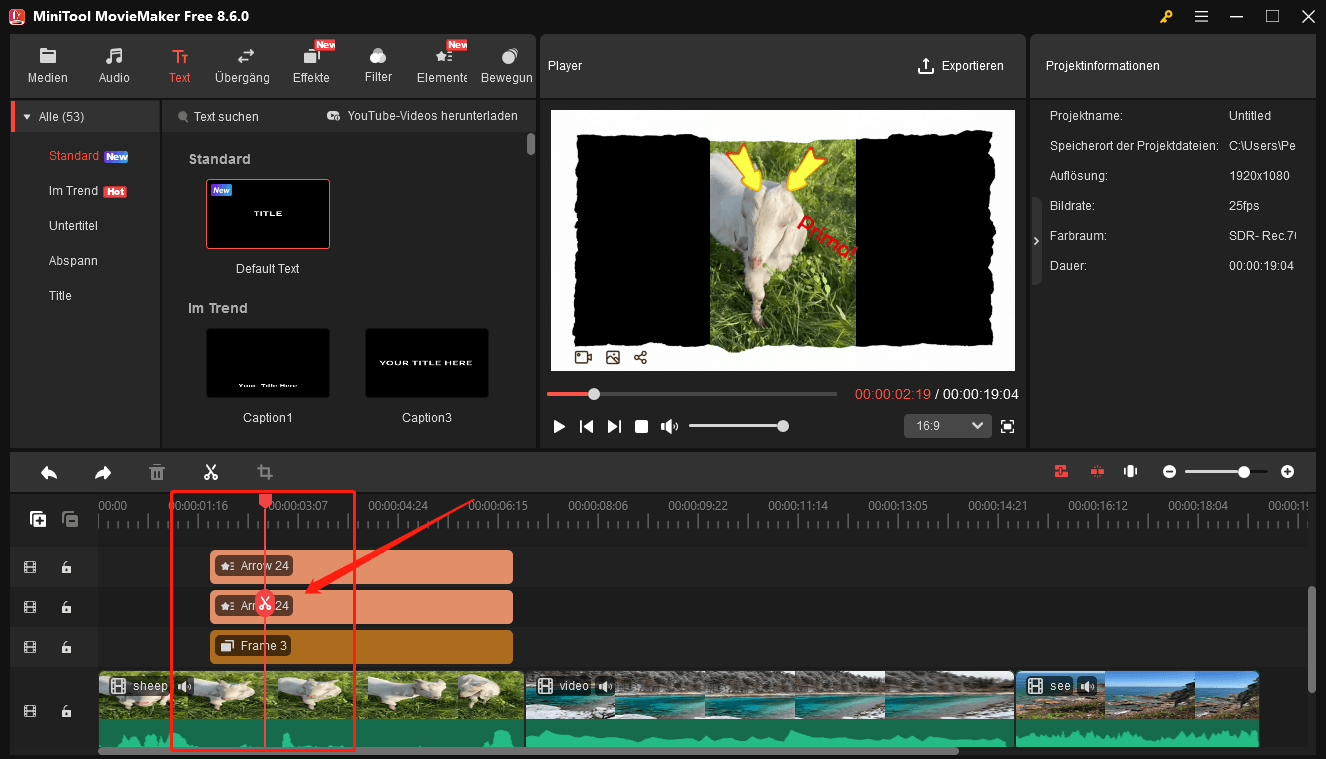Open the Filter panel

[x=377, y=65]
